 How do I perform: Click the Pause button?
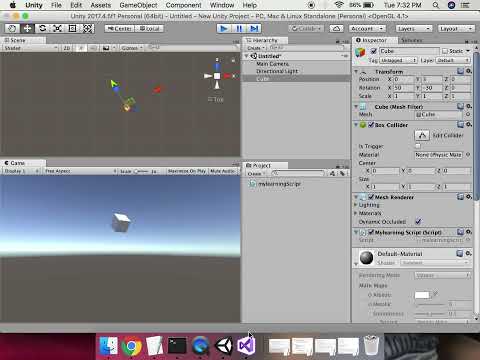[239, 29]
